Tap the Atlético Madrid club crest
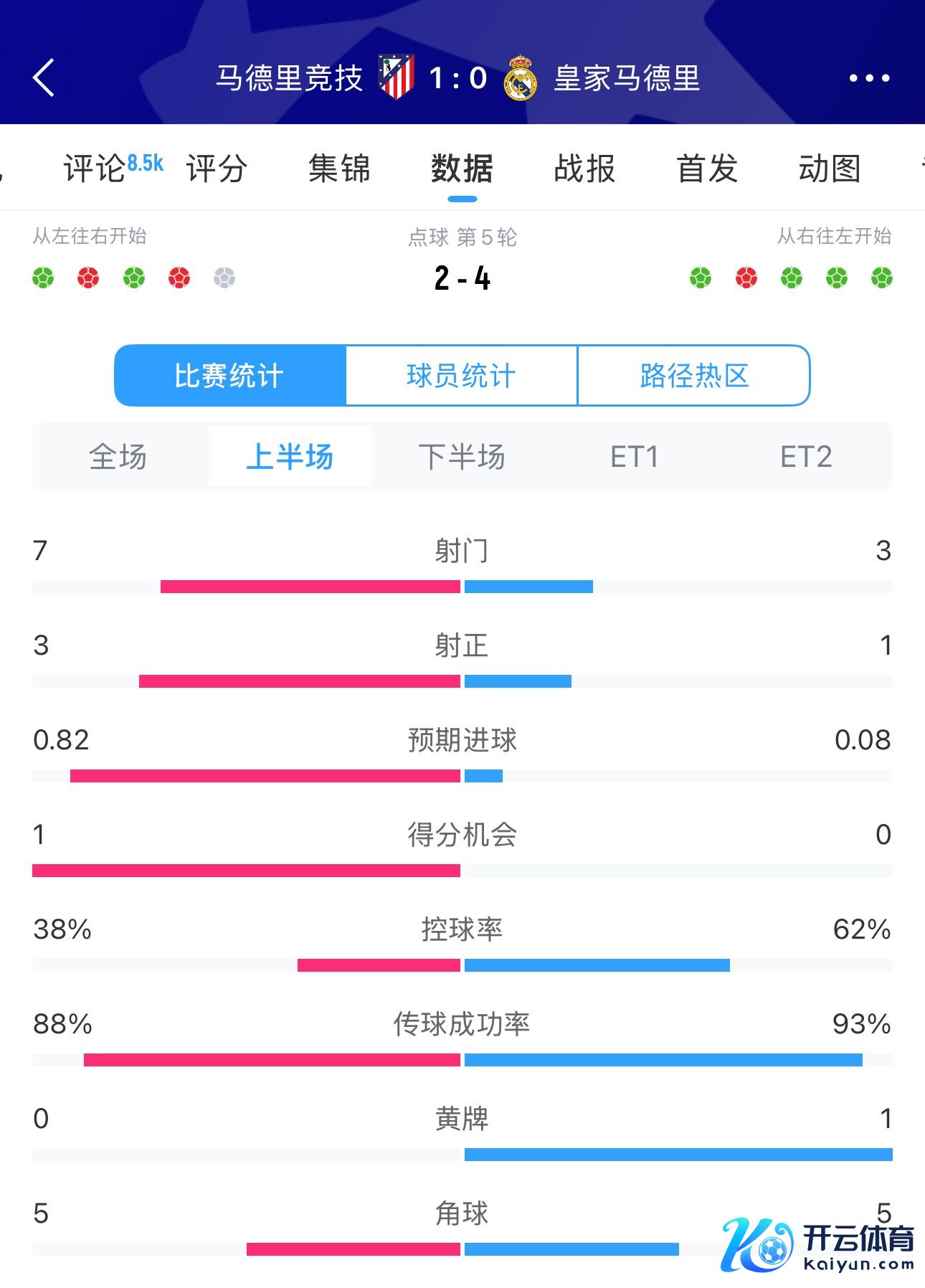Screen dimensions: 925x1288 [397, 77]
